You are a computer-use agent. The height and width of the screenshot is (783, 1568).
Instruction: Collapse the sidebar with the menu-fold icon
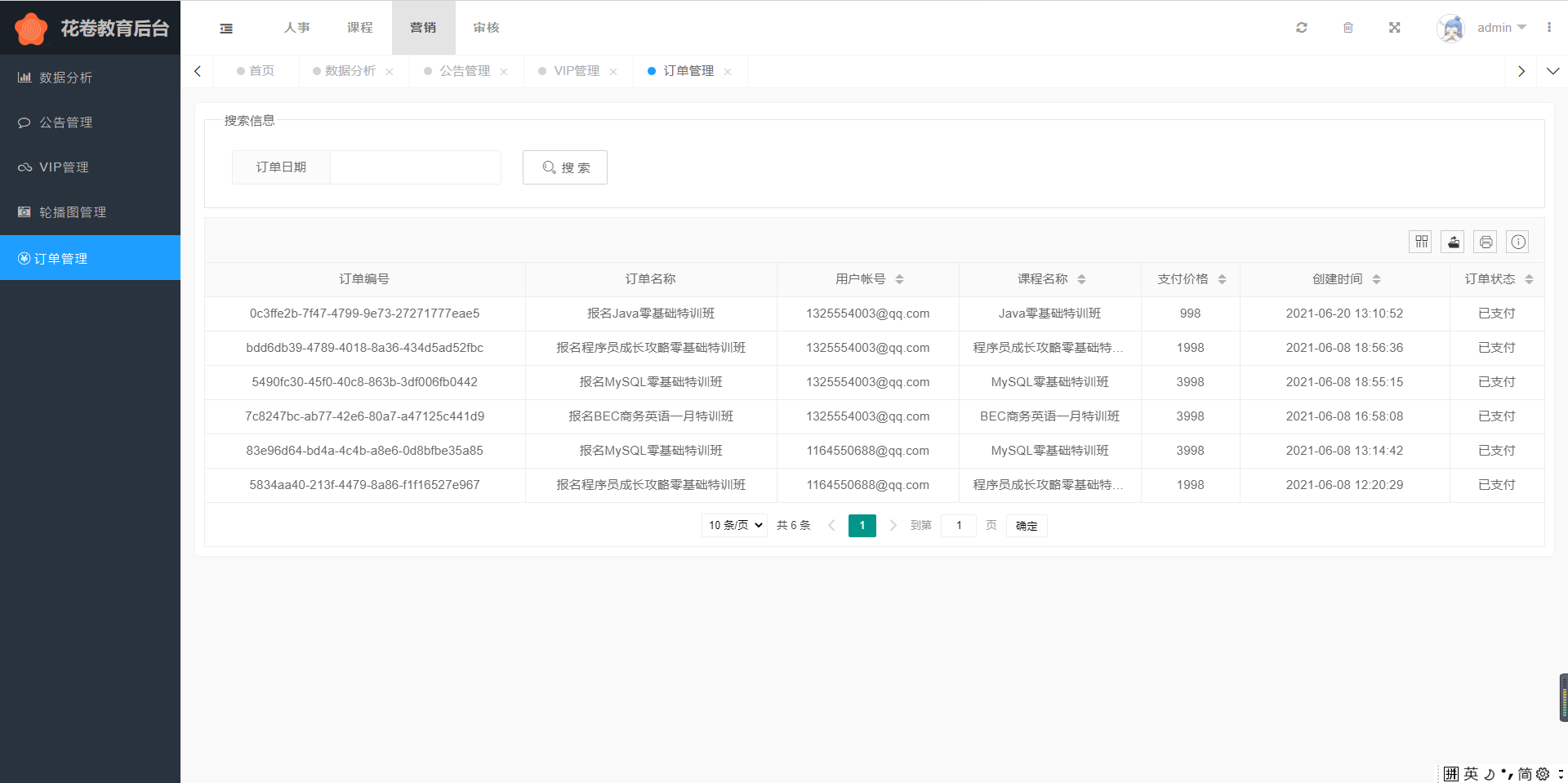coord(226,29)
